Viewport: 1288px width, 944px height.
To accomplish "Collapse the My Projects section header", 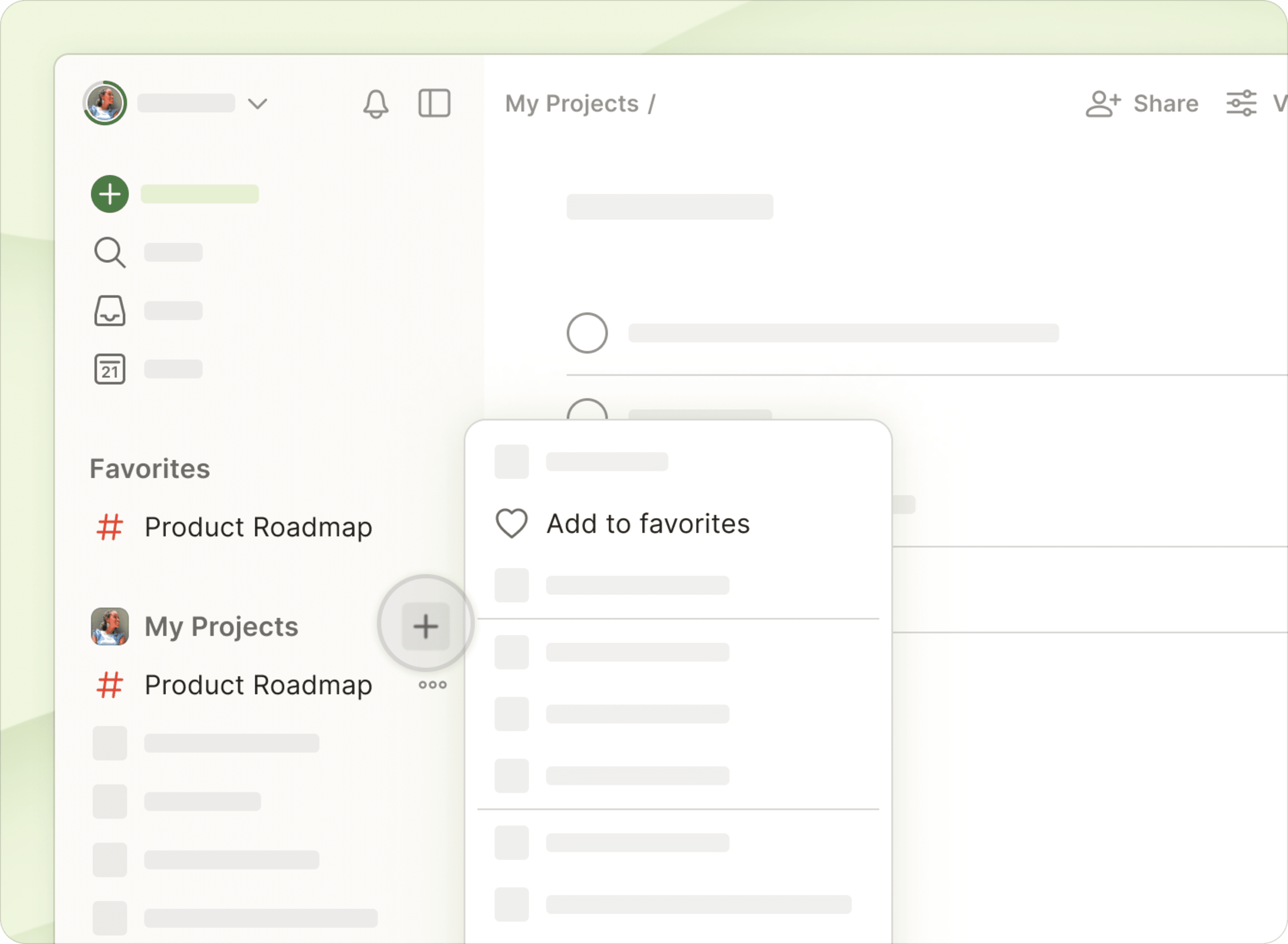I will (221, 627).
